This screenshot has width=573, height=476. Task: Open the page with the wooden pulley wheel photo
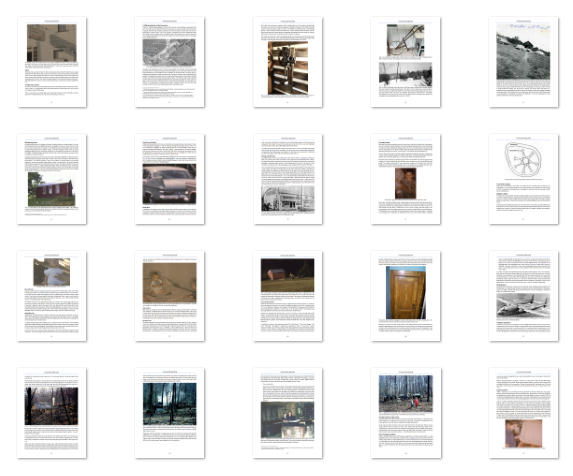(x=288, y=62)
